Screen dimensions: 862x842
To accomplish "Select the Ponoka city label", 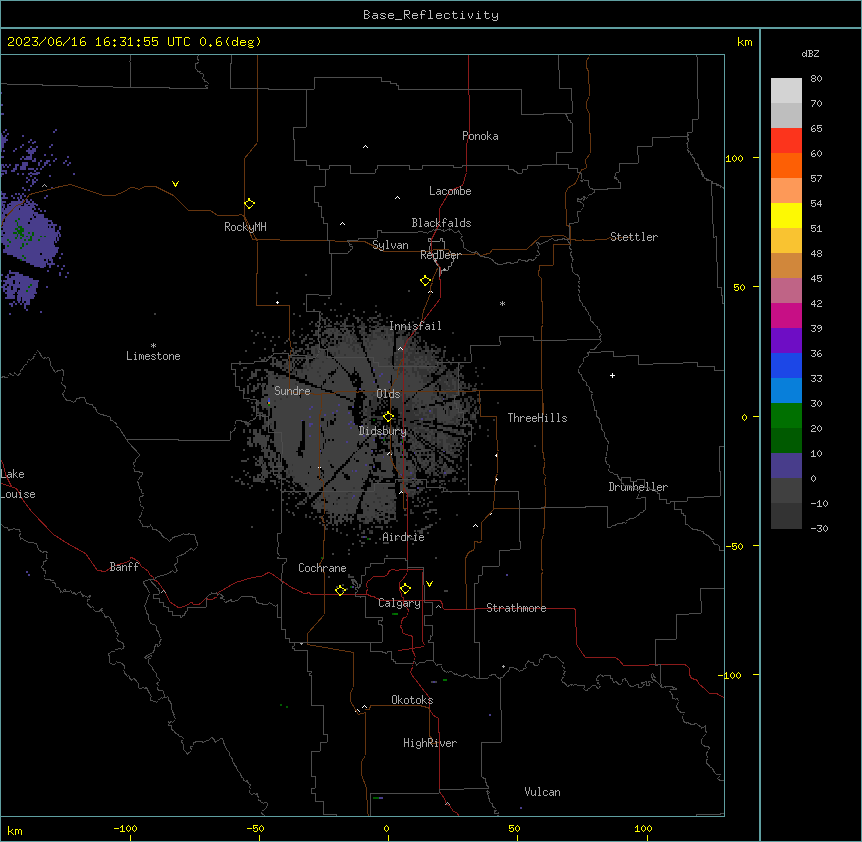I will pos(480,136).
